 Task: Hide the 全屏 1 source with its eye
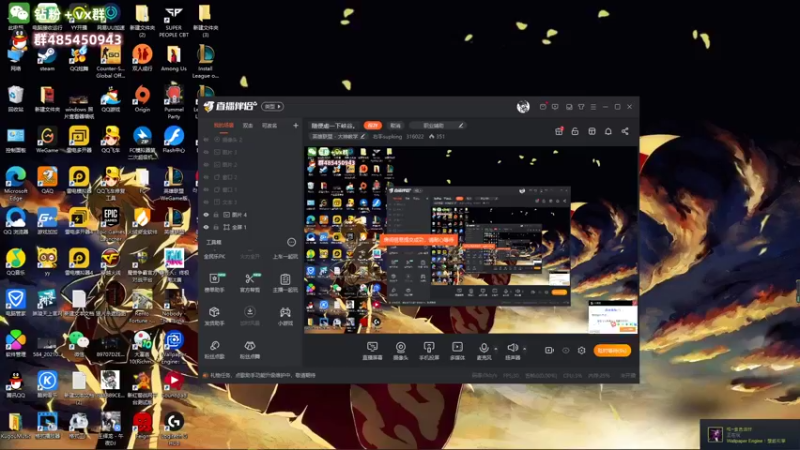(x=206, y=227)
